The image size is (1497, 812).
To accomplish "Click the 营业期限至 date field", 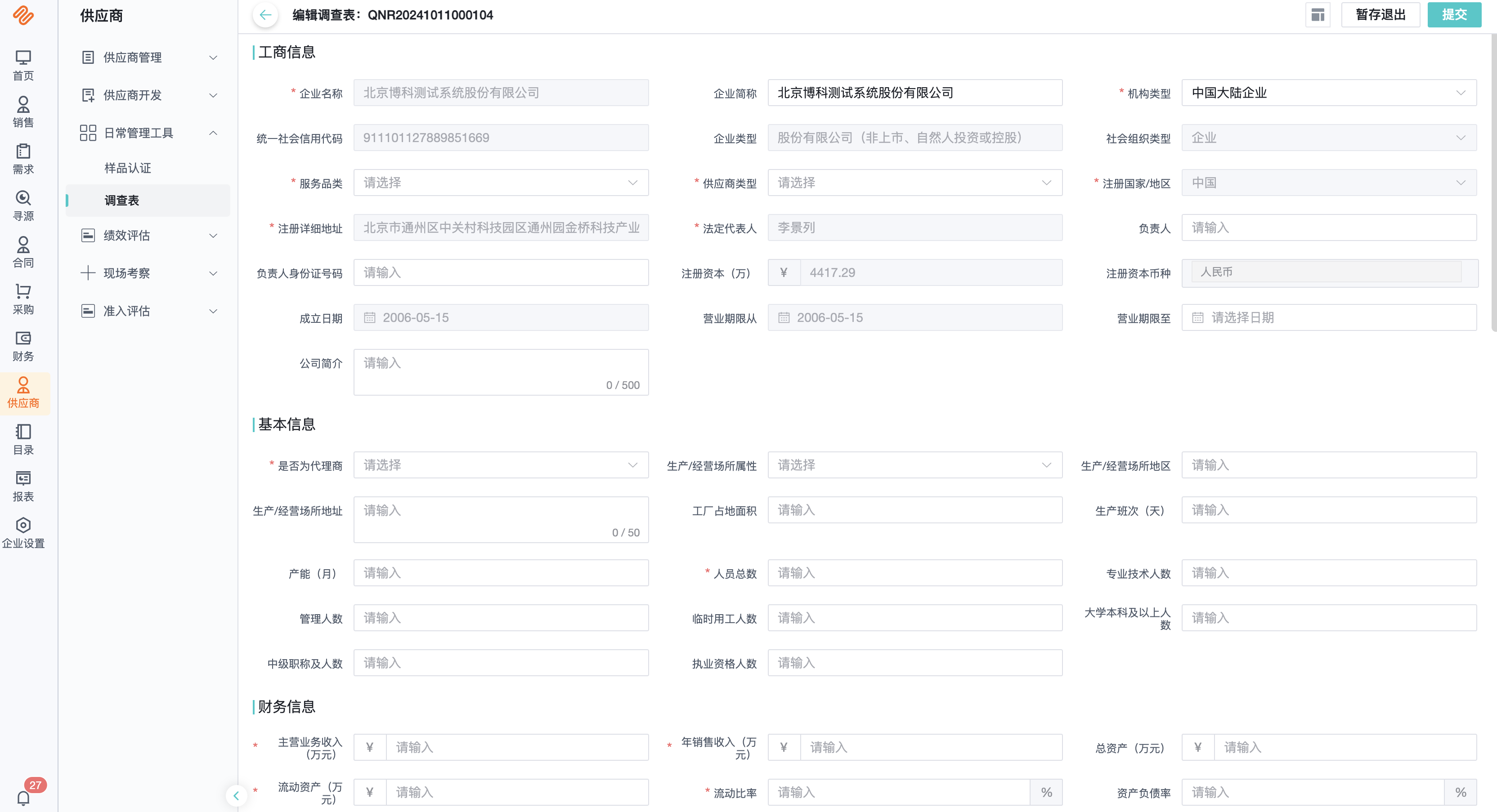I will tap(1328, 318).
